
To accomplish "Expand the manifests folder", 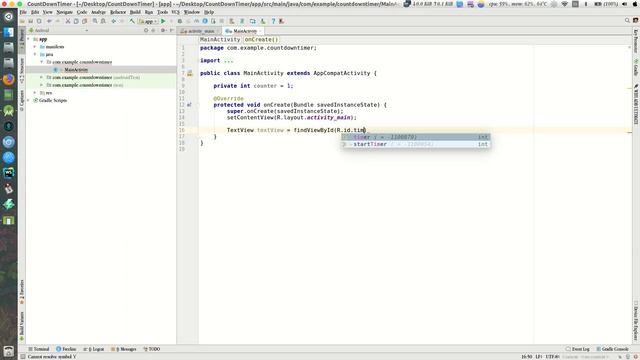I will click(x=35, y=47).
